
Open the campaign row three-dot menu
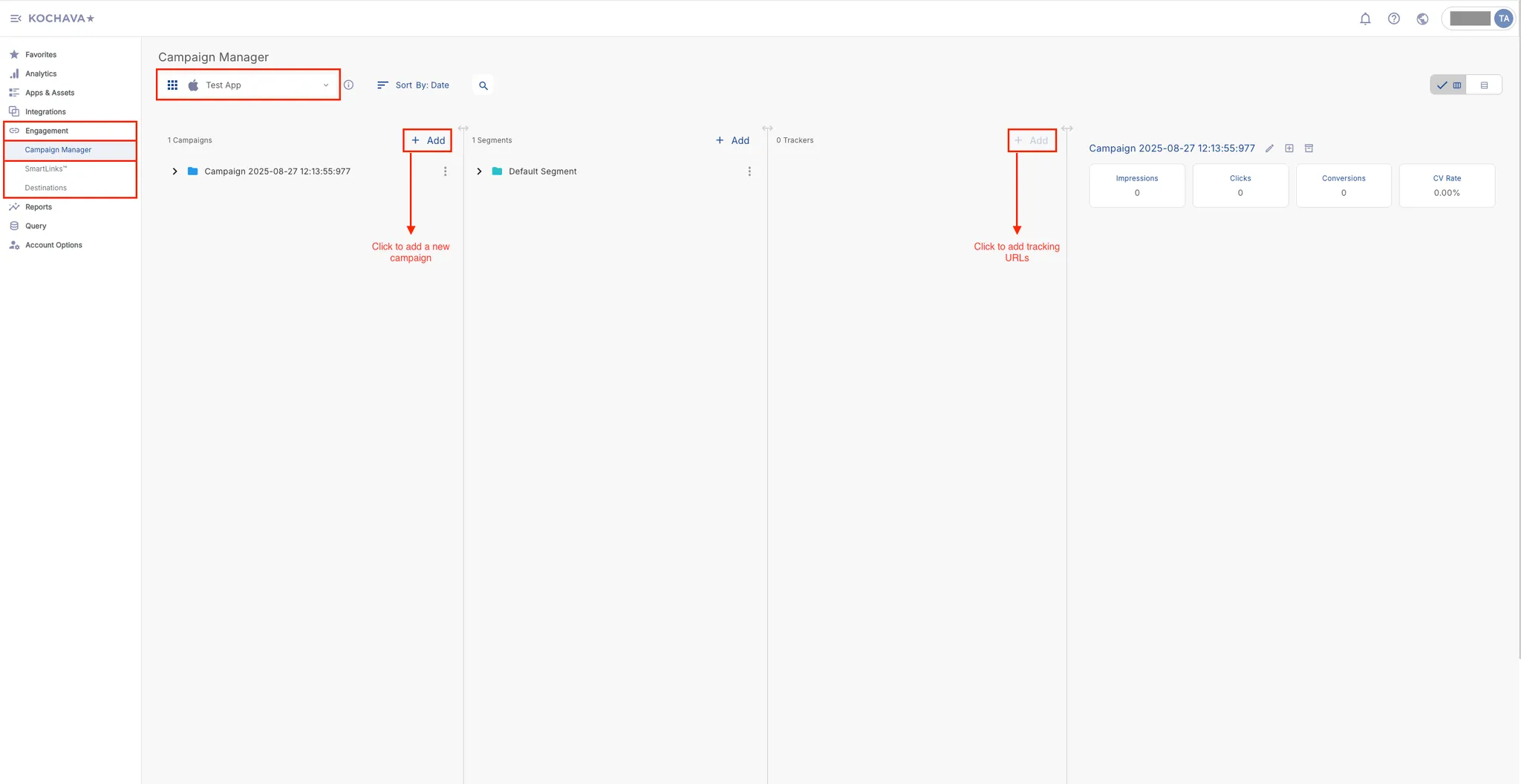click(445, 171)
